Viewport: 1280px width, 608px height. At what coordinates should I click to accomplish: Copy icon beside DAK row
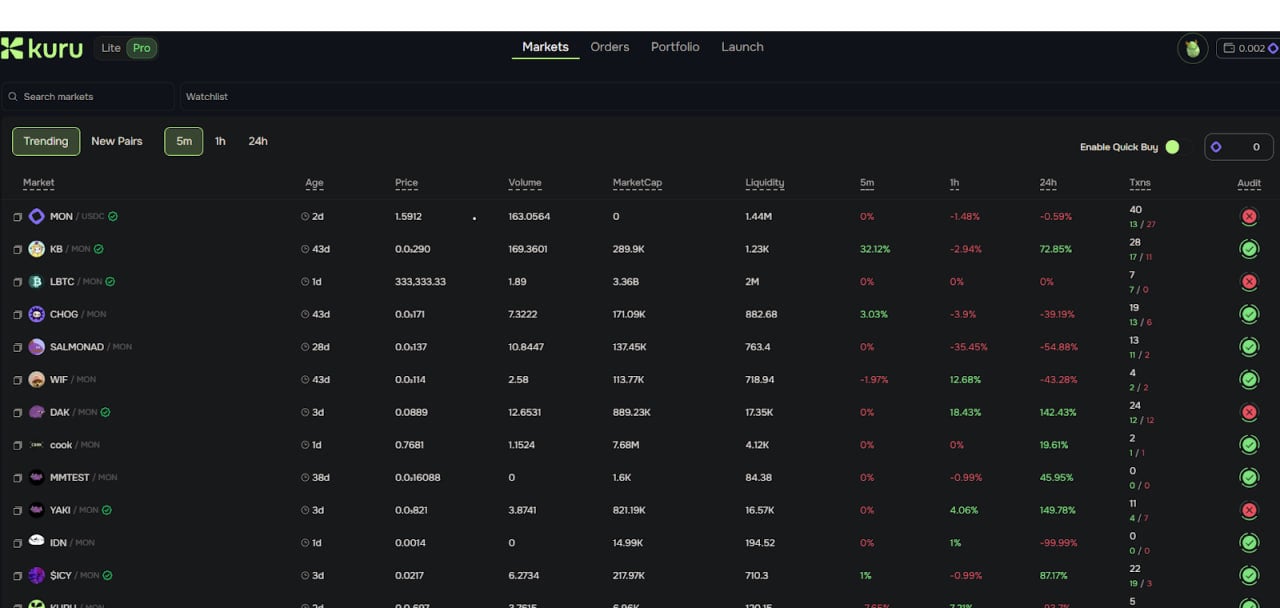17,413
